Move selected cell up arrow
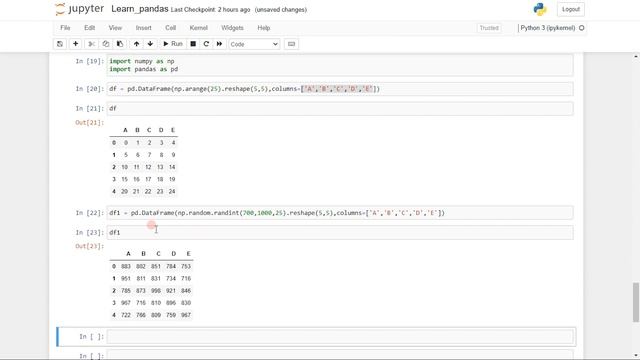640x360 pixels. [x=136, y=44]
